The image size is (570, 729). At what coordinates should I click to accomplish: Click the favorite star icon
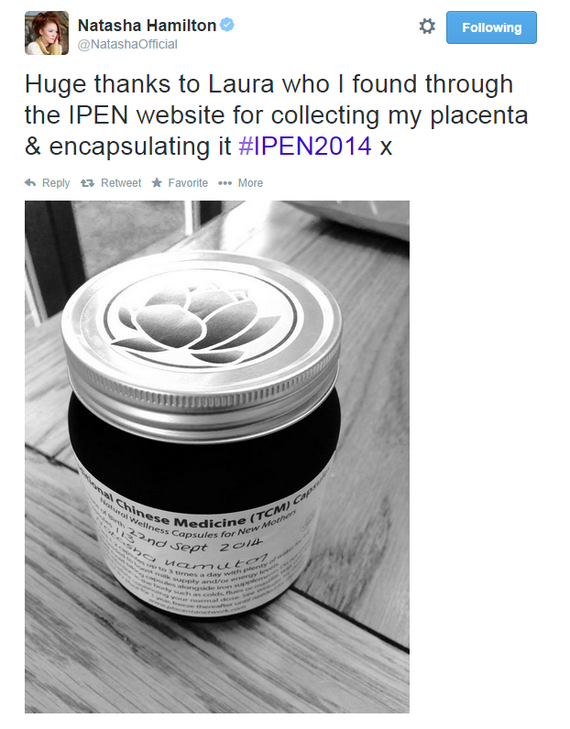click(157, 183)
